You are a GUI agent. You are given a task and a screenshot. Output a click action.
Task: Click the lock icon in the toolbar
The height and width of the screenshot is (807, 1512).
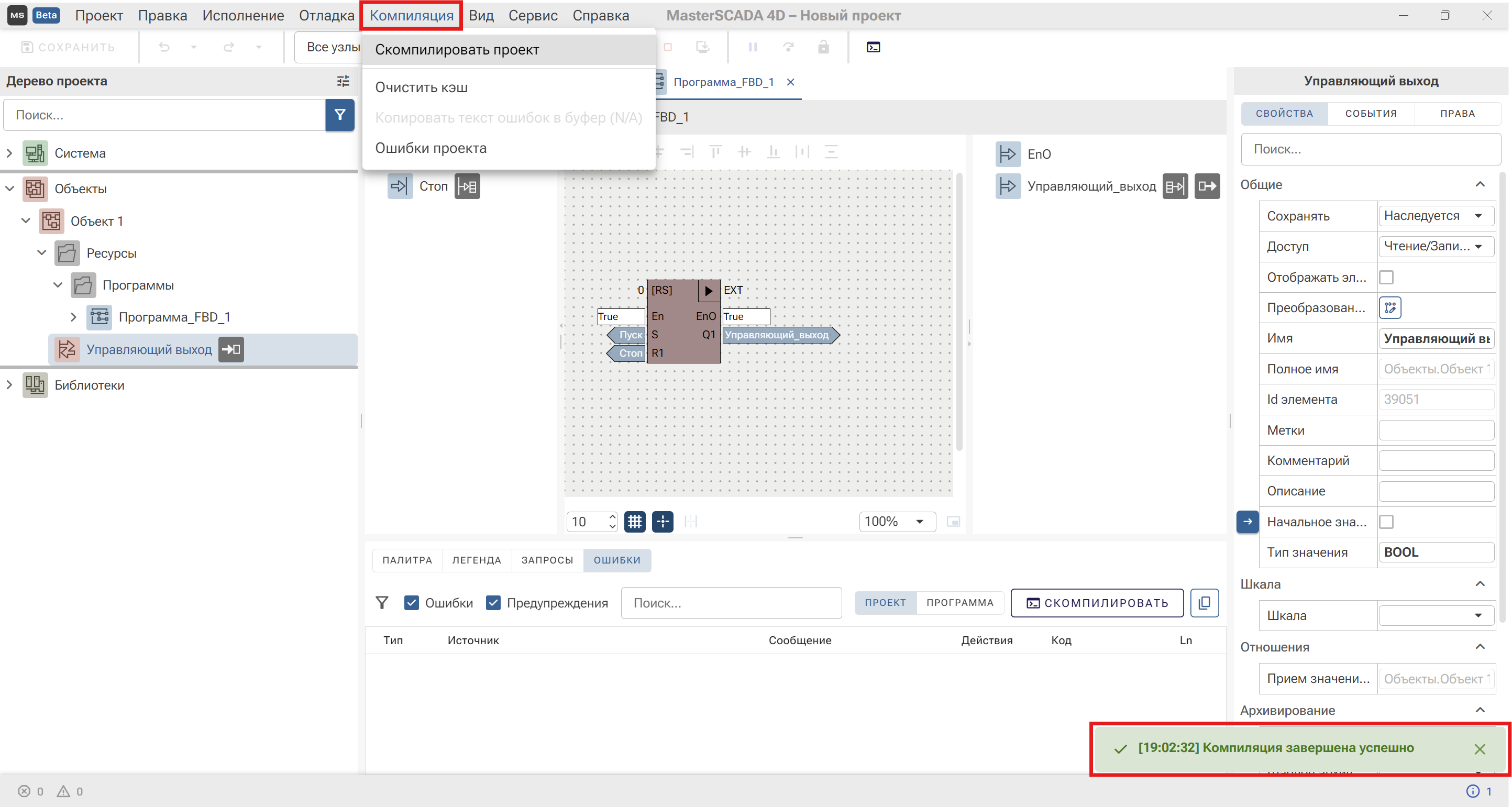(x=823, y=47)
